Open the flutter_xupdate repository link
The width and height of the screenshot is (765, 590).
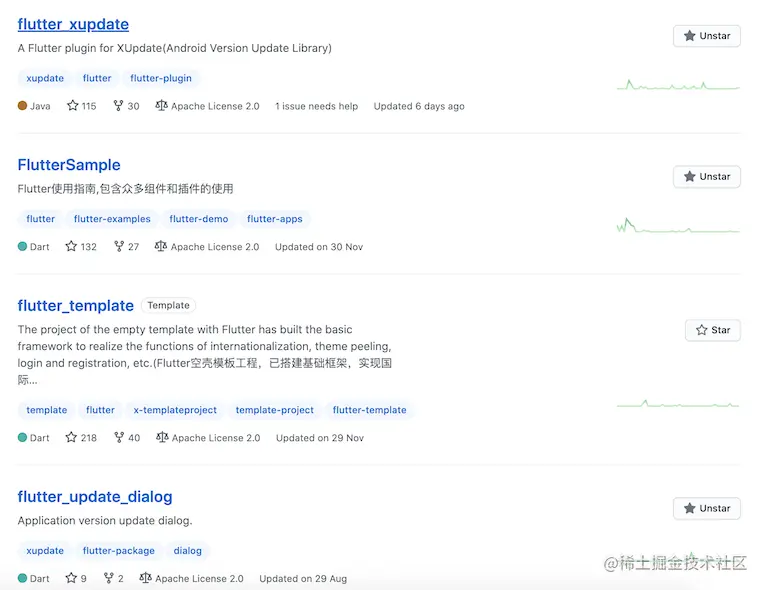pyautogui.click(x=73, y=24)
